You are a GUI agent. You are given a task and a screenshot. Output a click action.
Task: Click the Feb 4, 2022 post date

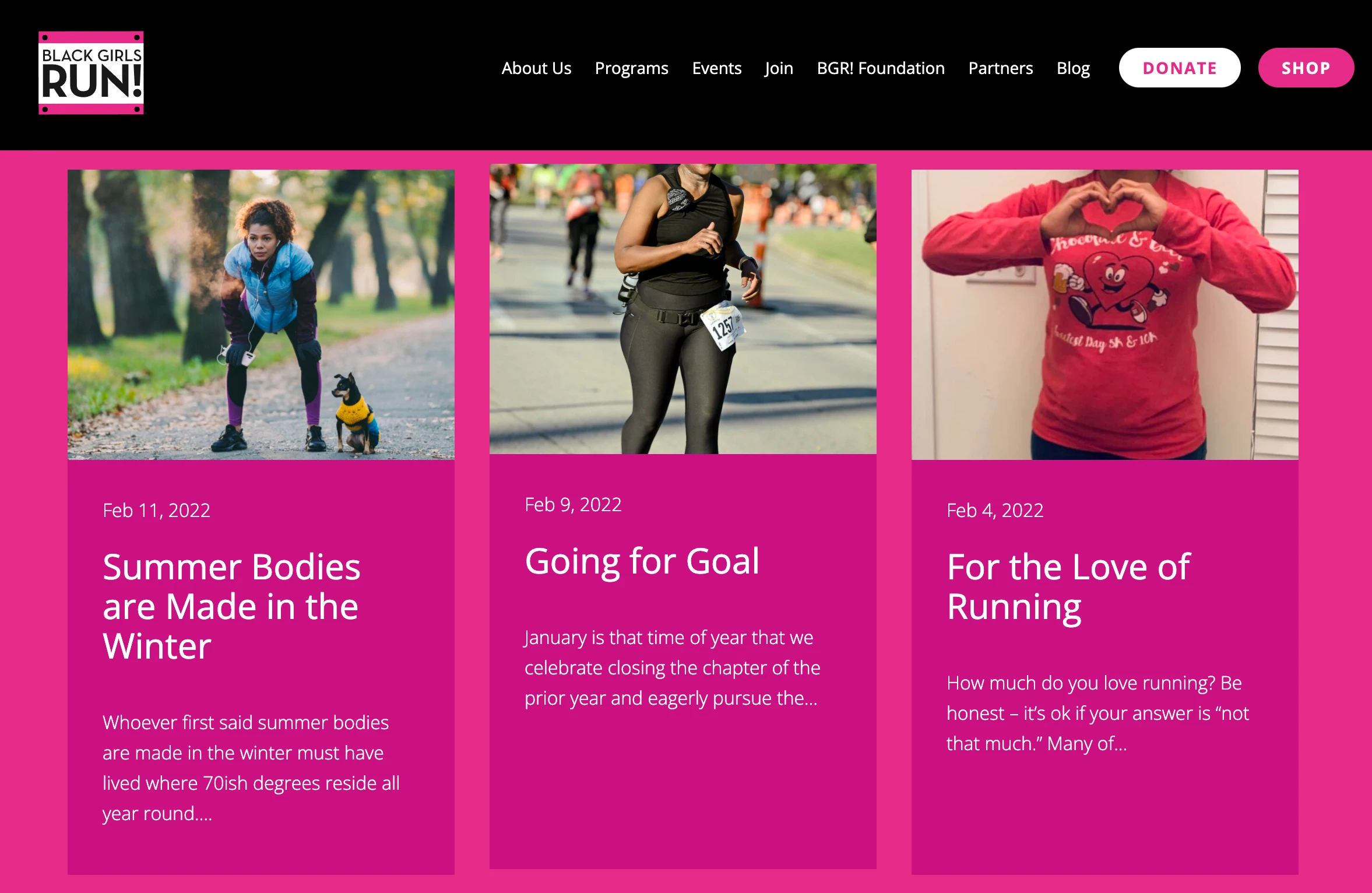pos(995,510)
